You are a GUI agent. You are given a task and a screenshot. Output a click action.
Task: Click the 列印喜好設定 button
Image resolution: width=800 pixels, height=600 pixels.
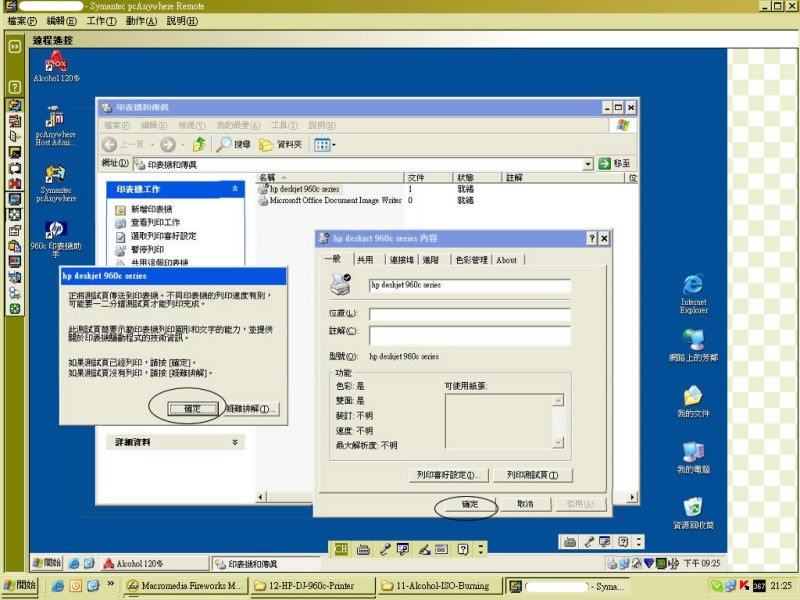point(448,475)
